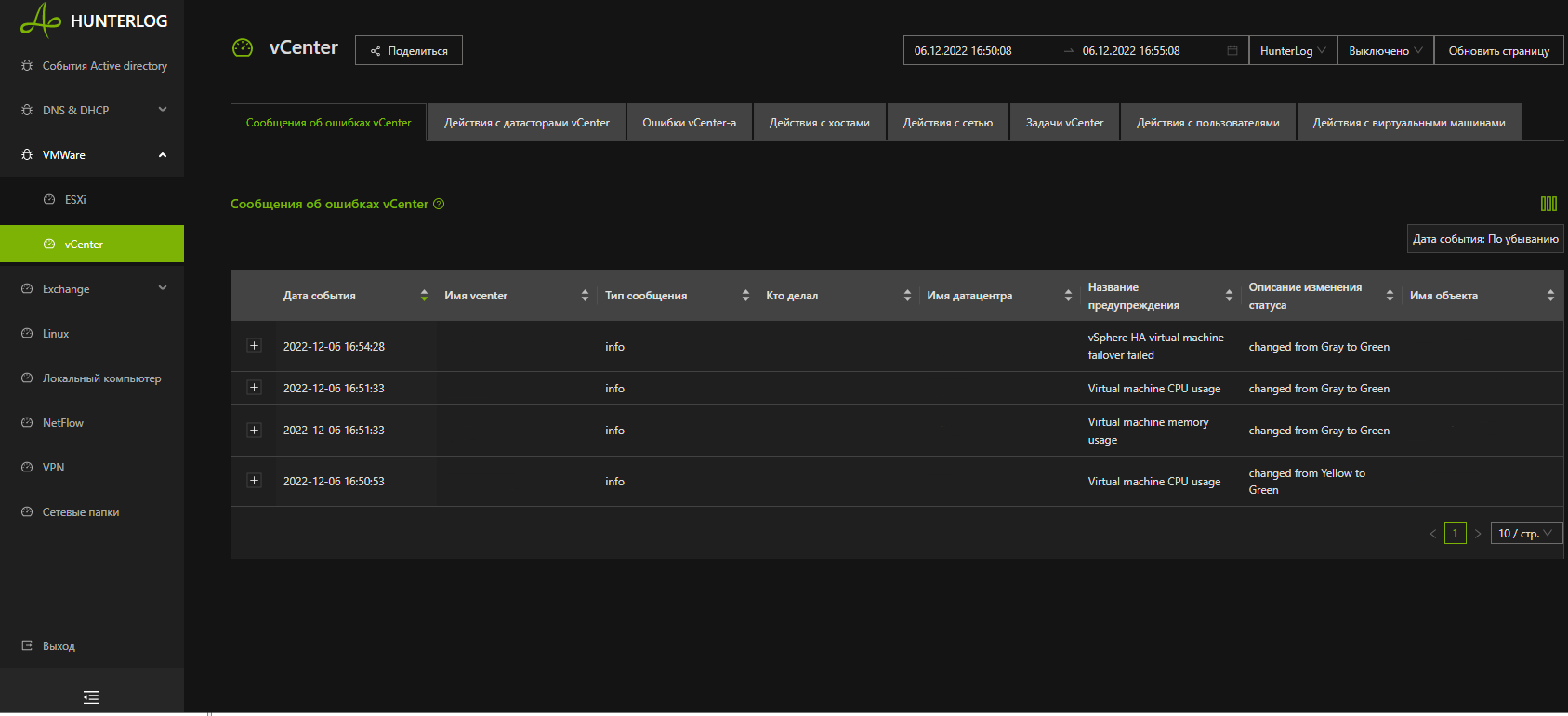Switch to Сообщения об ошибках vCenter tab
Viewport: 1568px width, 716px height.
tap(328, 122)
